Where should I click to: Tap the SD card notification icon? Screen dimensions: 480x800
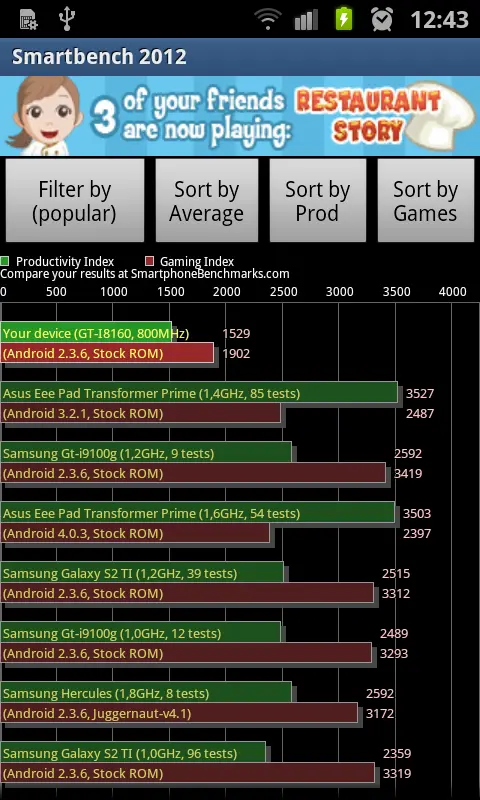[x=29, y=19]
